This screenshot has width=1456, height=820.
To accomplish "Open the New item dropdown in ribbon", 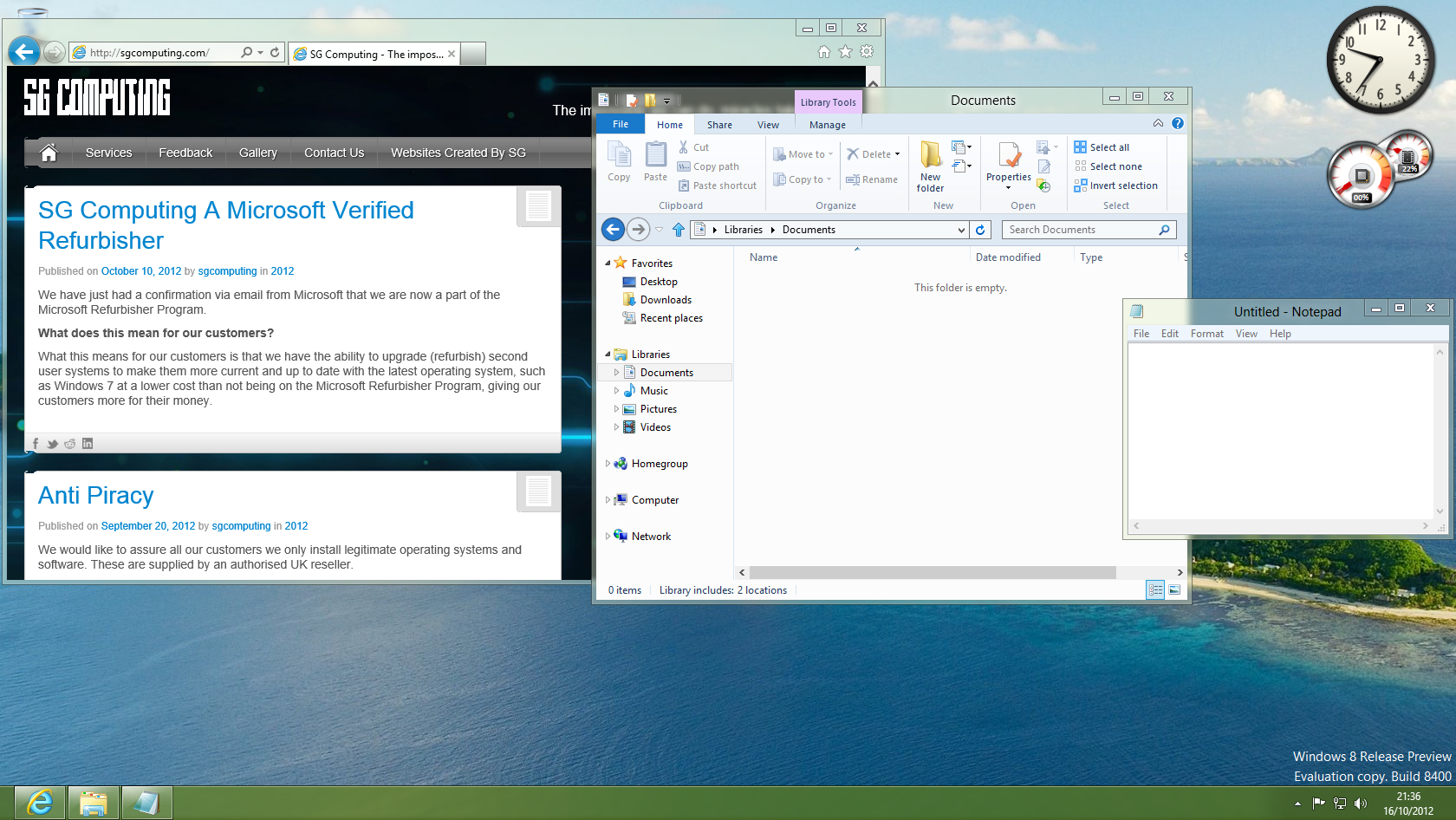I will click(x=962, y=147).
